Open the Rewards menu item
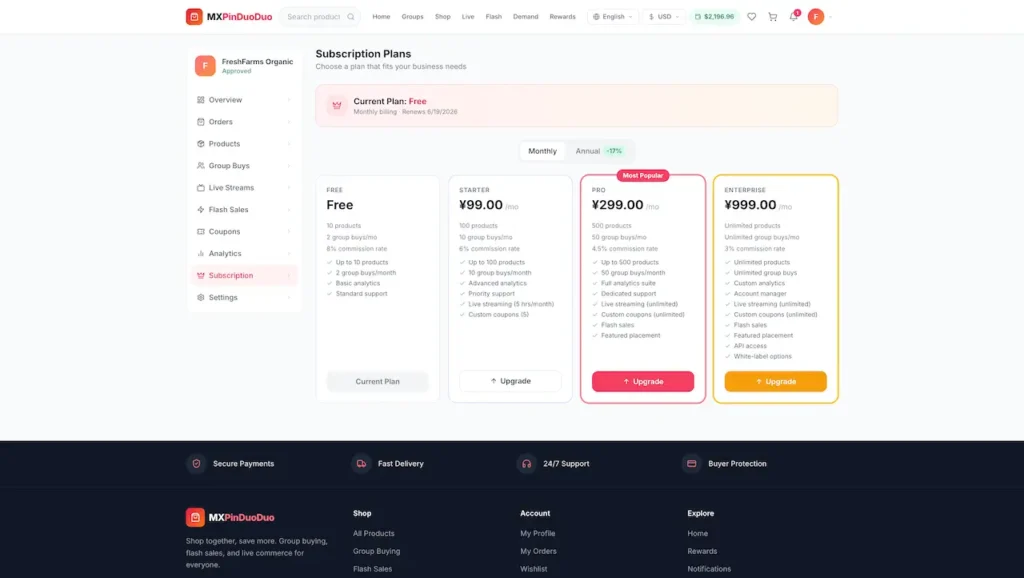Screen dimensions: 1024x578 pyautogui.click(x=562, y=16)
